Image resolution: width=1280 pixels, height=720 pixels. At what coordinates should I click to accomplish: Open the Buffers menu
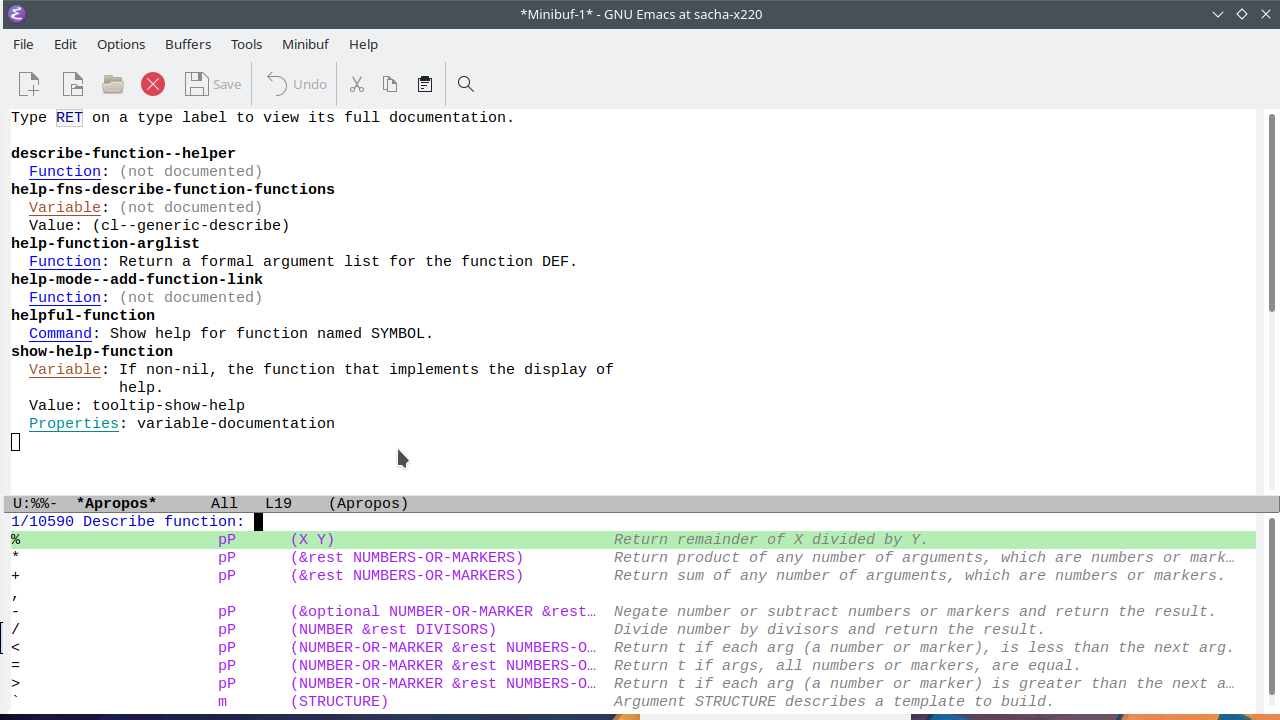(188, 44)
